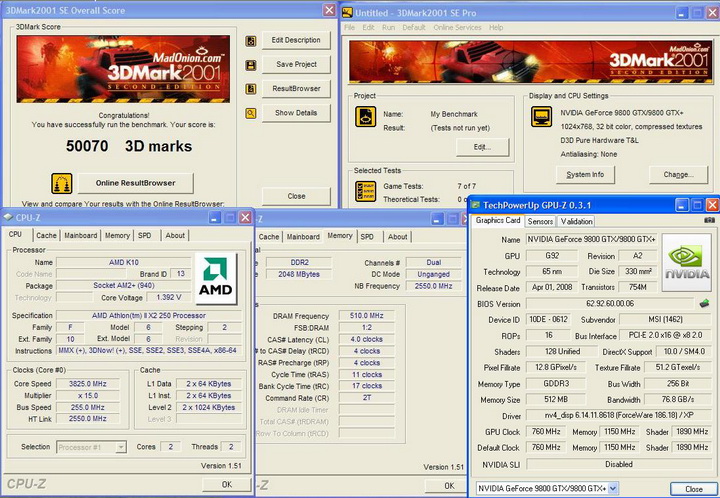Click the Edit Description button
720x498 pixels.
(x=296, y=40)
